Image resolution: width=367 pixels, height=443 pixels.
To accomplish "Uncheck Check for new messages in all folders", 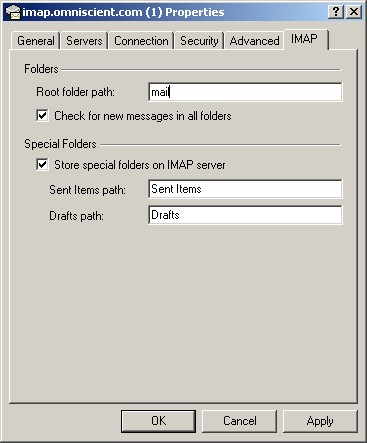I will (x=42, y=116).
